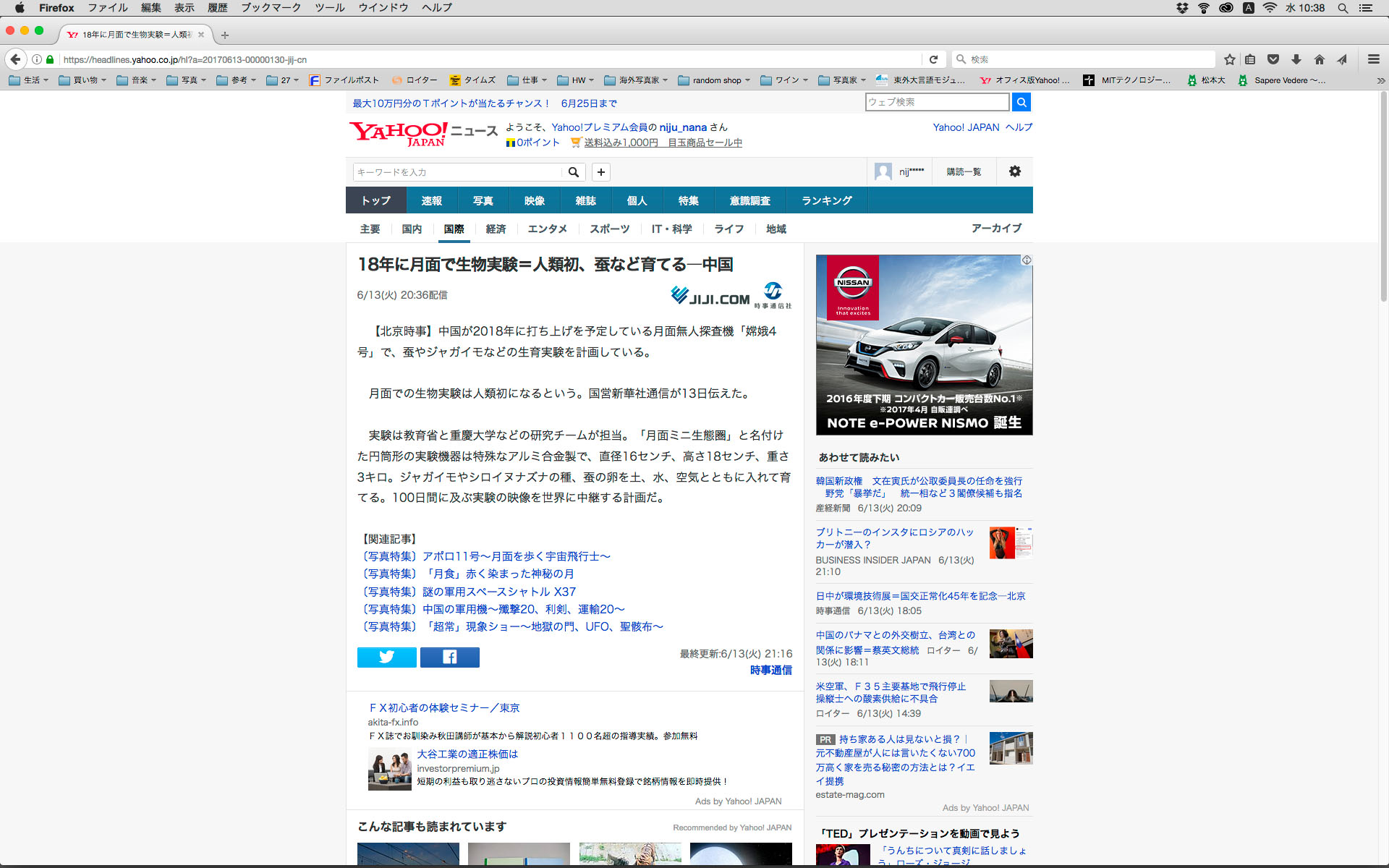Click the keyword search magnifier icon
This screenshot has width=1389, height=868.
point(573,171)
